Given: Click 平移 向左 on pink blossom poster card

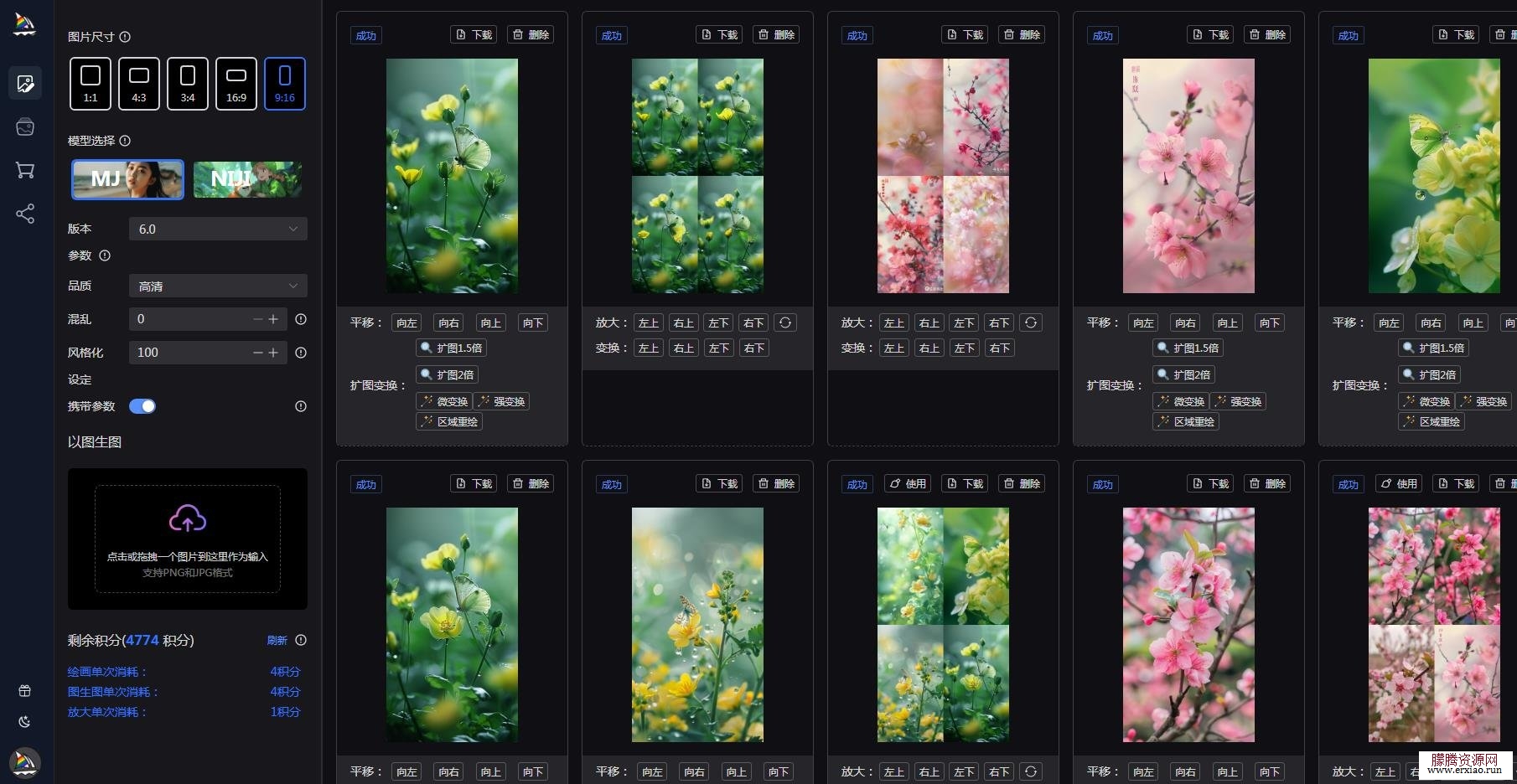Looking at the screenshot, I should (x=1143, y=322).
